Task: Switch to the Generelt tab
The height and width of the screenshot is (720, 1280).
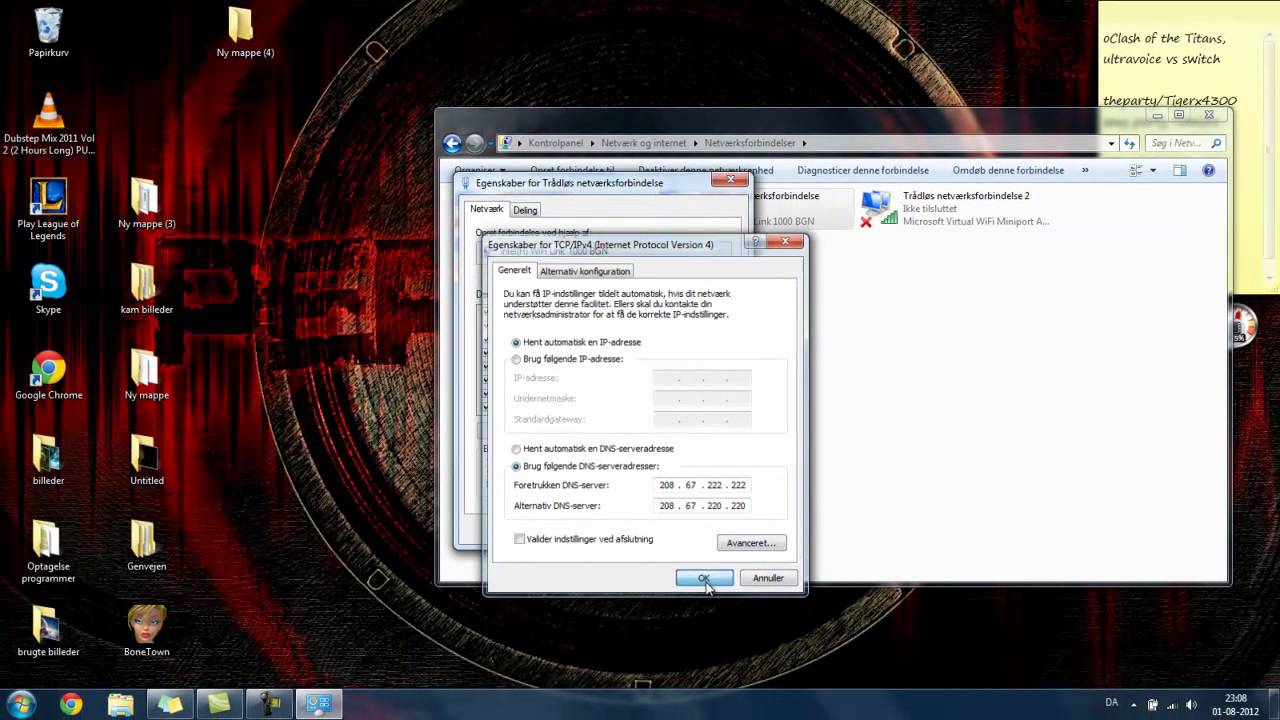Action: (515, 270)
